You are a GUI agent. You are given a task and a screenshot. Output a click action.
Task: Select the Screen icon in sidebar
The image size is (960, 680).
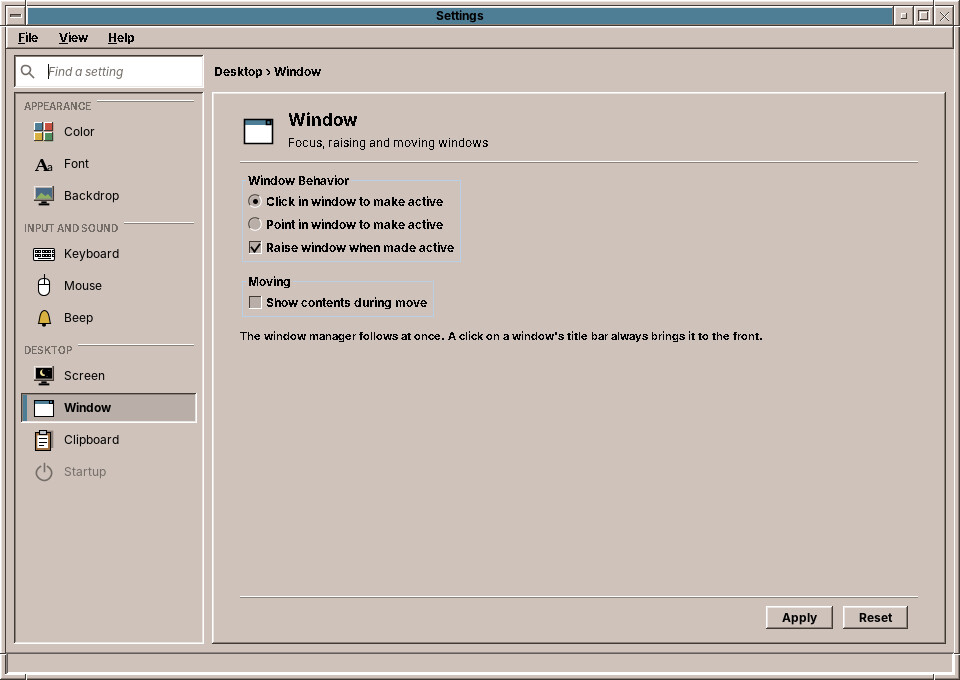pos(43,376)
